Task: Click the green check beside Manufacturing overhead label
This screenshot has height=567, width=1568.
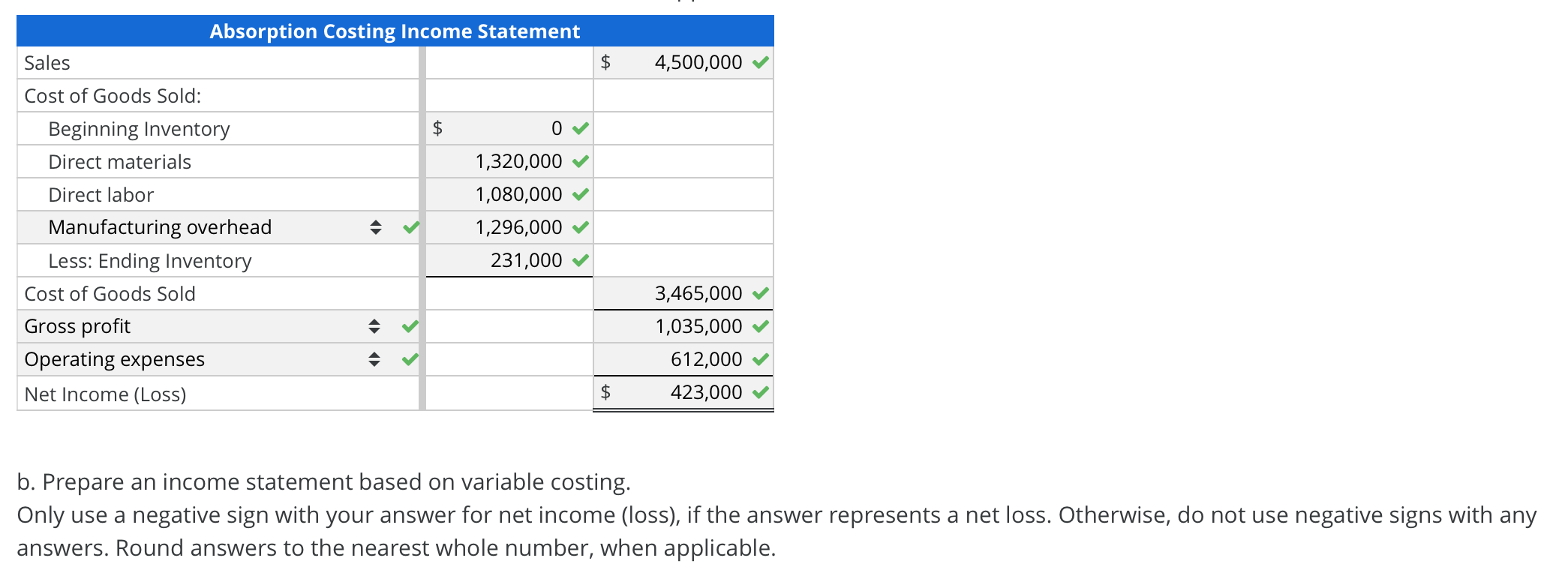Action: (x=409, y=226)
